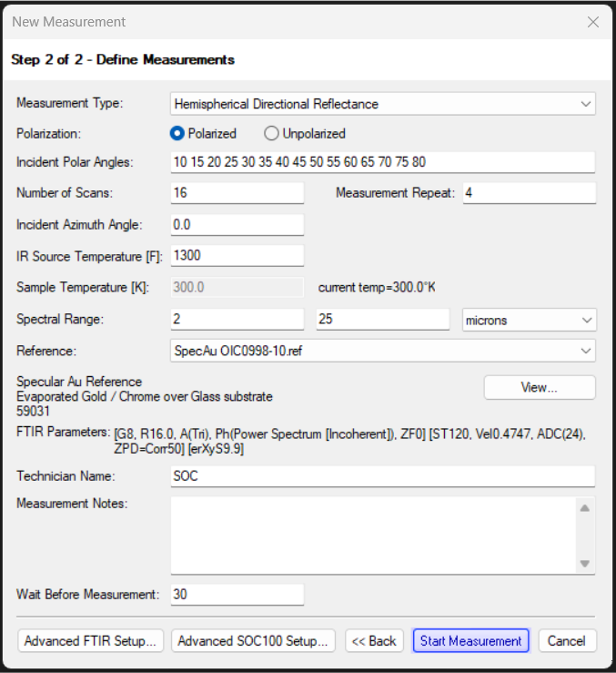Select the Polarized radio button
The image size is (616, 673).
click(x=178, y=133)
